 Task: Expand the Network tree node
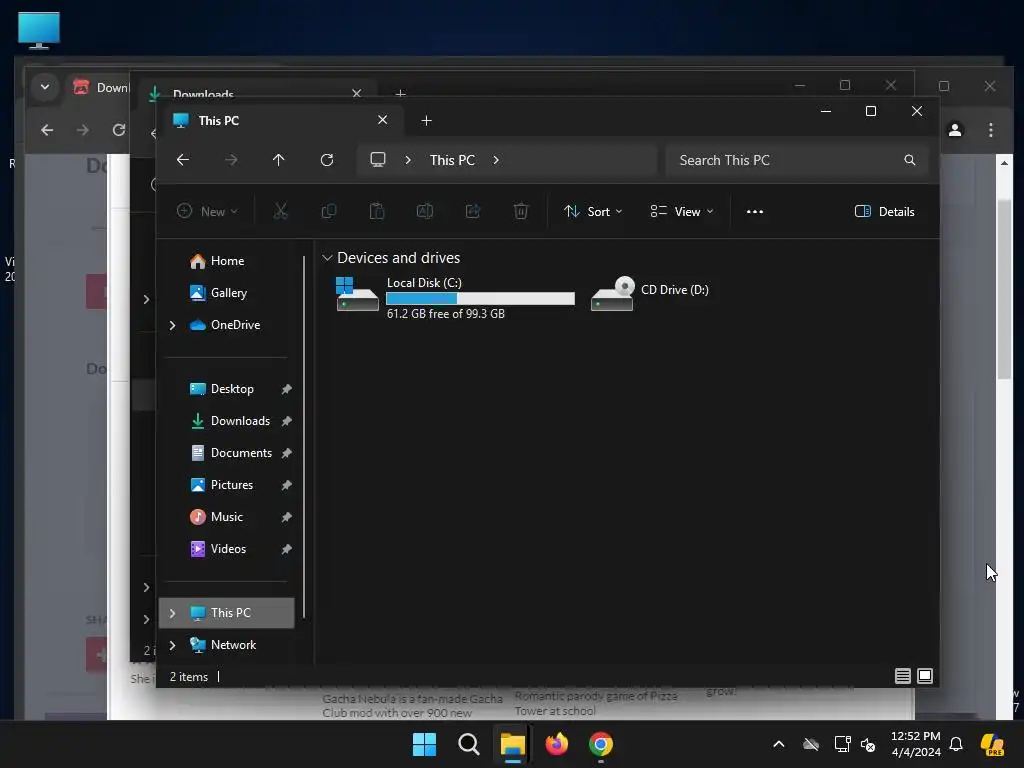[x=172, y=645]
